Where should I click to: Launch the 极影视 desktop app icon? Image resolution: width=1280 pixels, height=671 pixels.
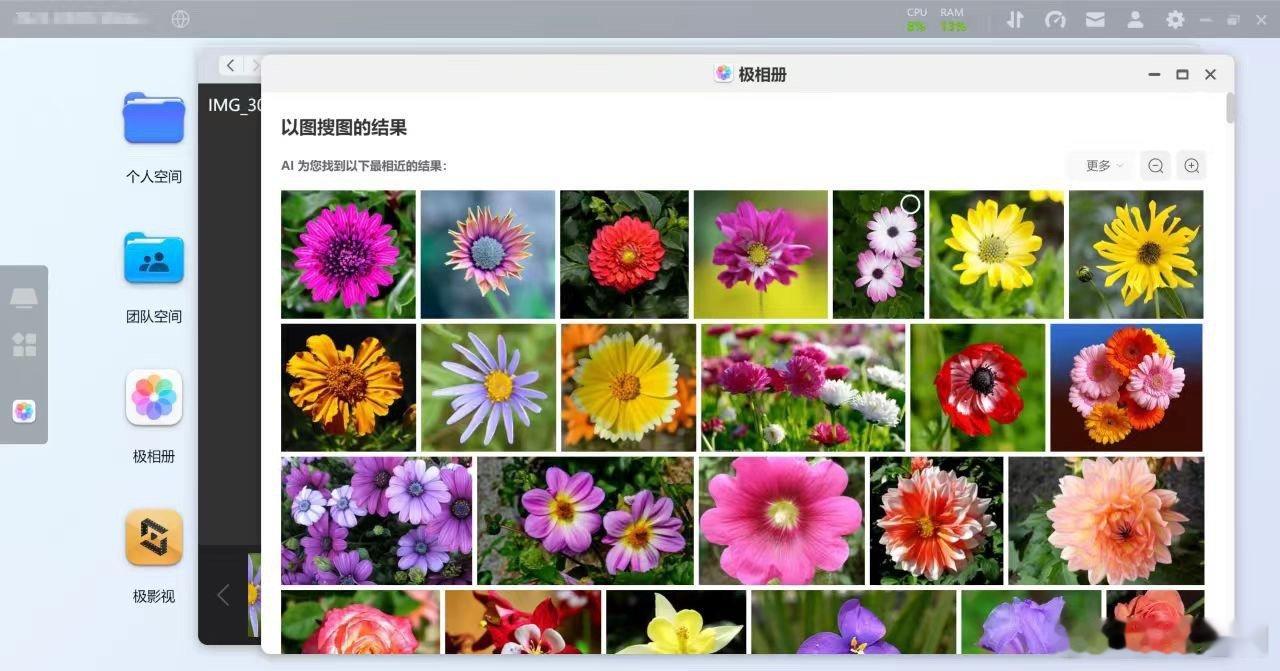(154, 538)
